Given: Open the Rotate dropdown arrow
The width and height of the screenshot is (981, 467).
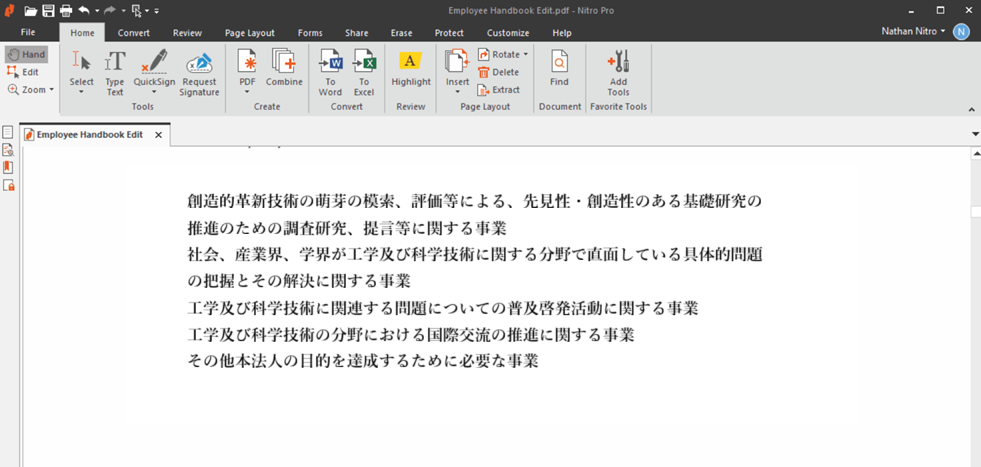Looking at the screenshot, I should [526, 55].
